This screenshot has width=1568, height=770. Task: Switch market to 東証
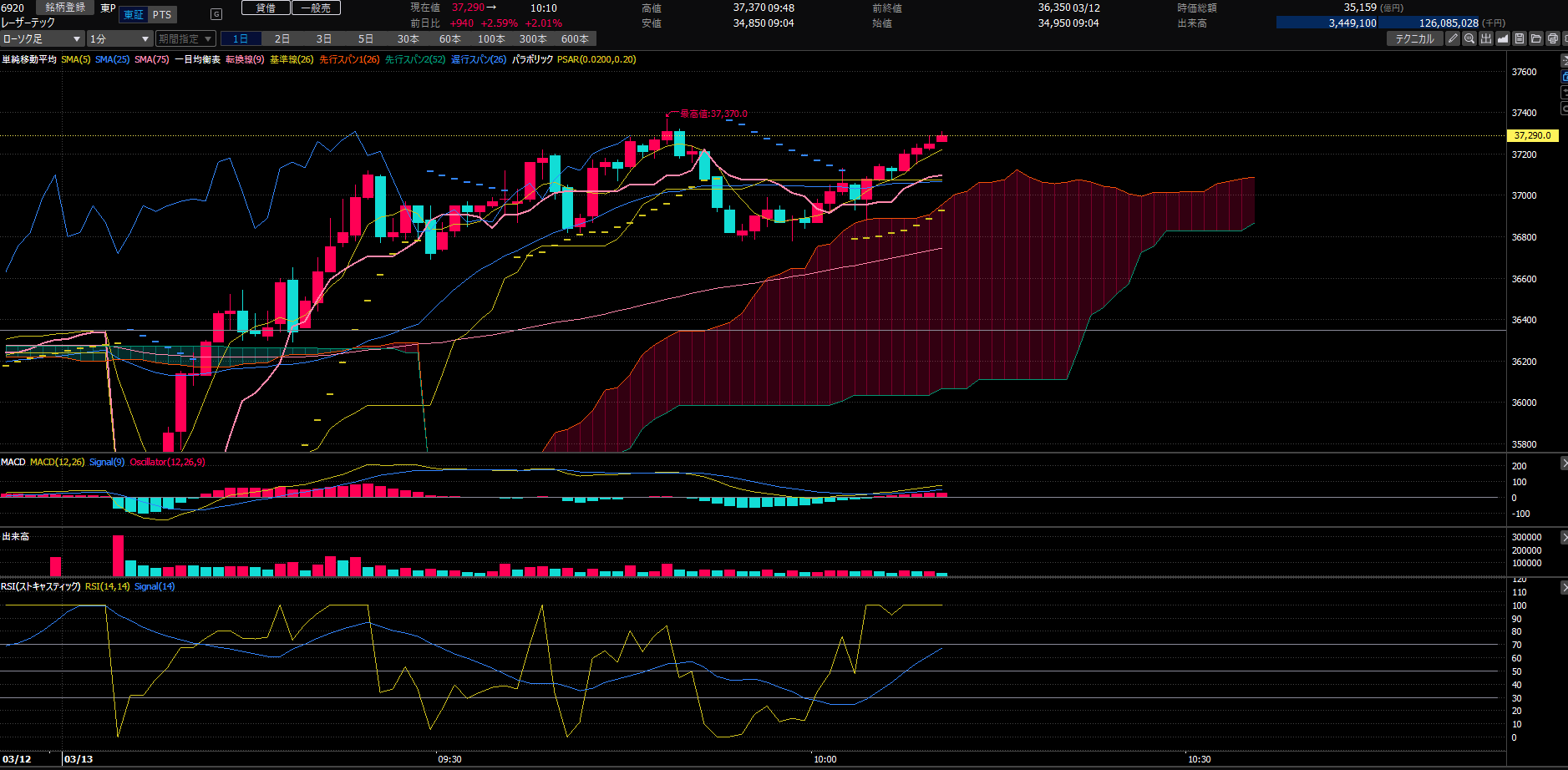coord(134,15)
